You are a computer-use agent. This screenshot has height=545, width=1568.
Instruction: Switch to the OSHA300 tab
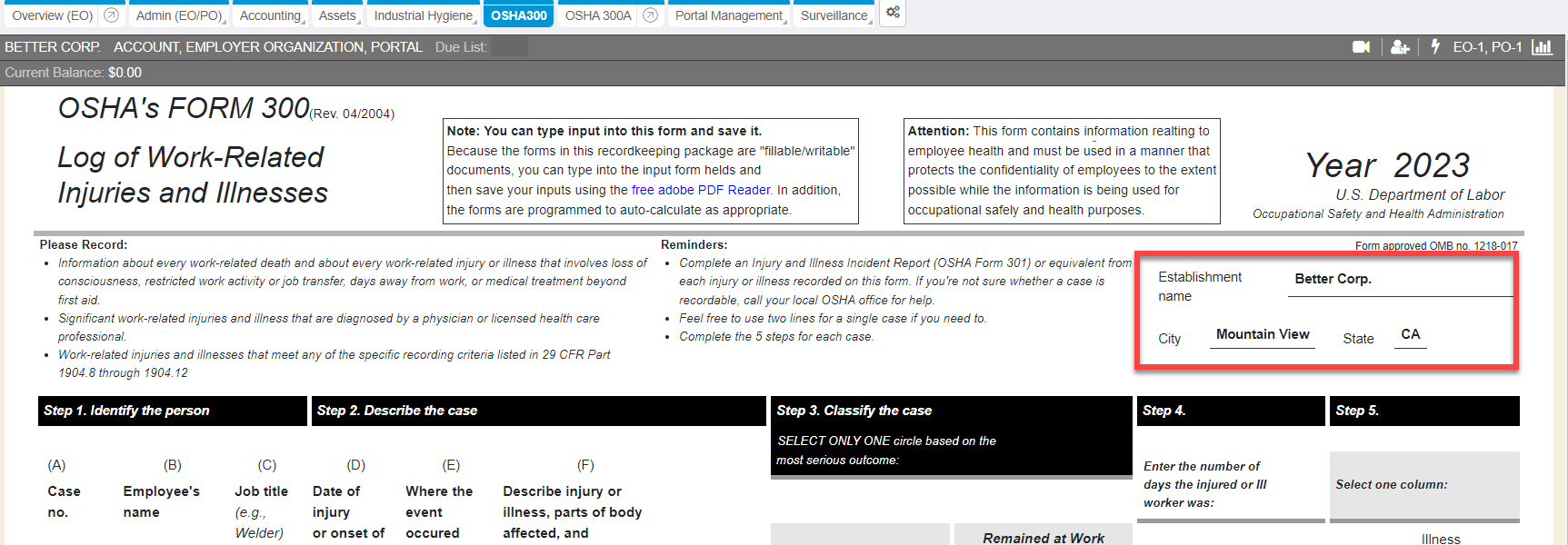518,15
